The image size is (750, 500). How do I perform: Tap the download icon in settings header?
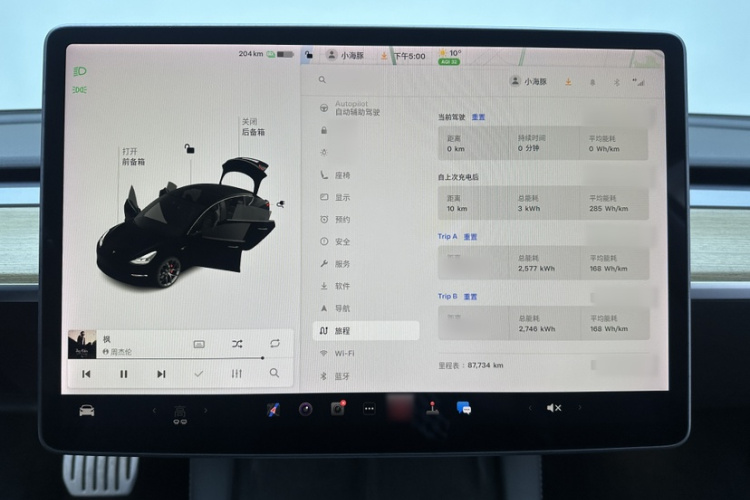[x=568, y=82]
